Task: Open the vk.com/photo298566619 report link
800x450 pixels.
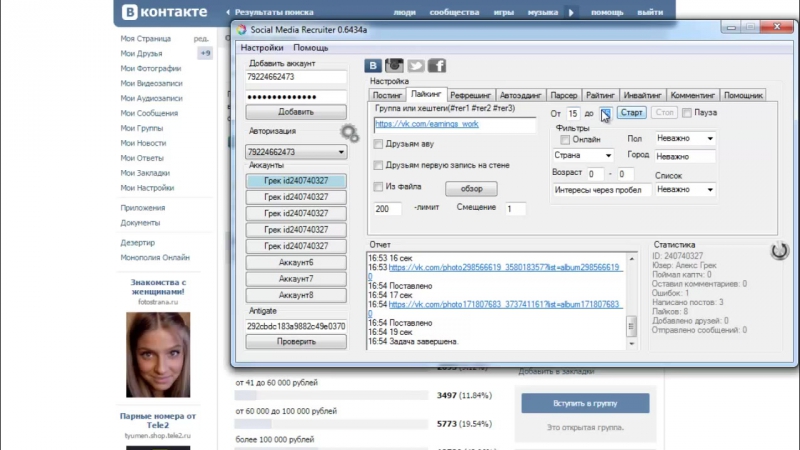Action: pyautogui.click(x=504, y=267)
